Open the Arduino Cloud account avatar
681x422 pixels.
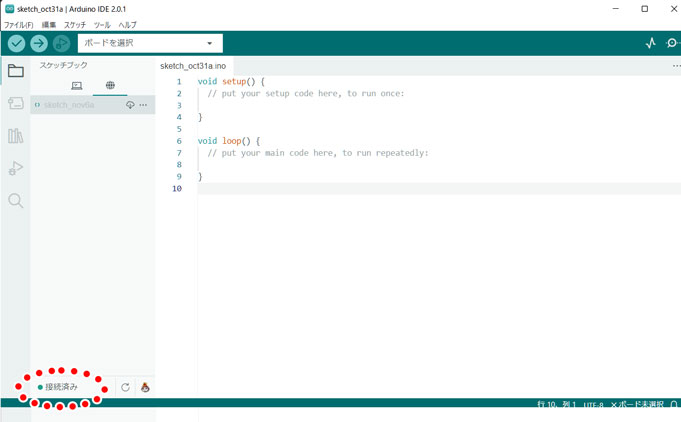tap(145, 387)
